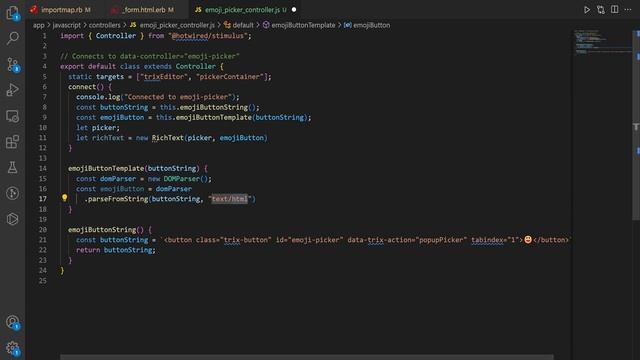The image size is (640, 360).
Task: Open the Extensions view
Action: tap(13, 142)
